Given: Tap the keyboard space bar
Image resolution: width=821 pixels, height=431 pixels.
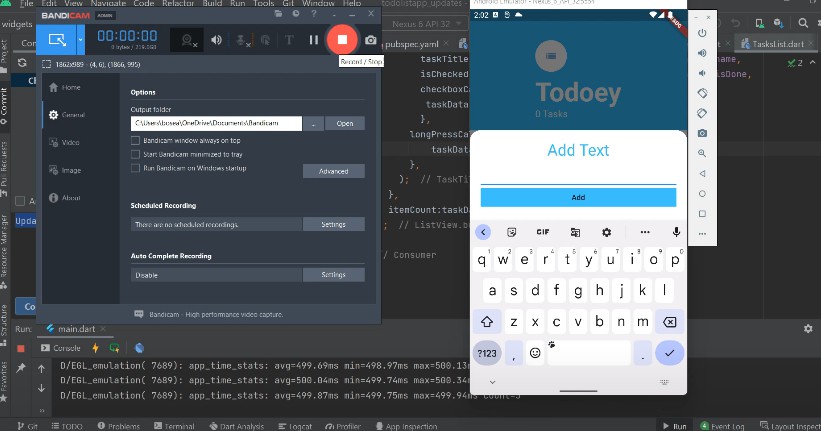Looking at the screenshot, I should tap(589, 353).
